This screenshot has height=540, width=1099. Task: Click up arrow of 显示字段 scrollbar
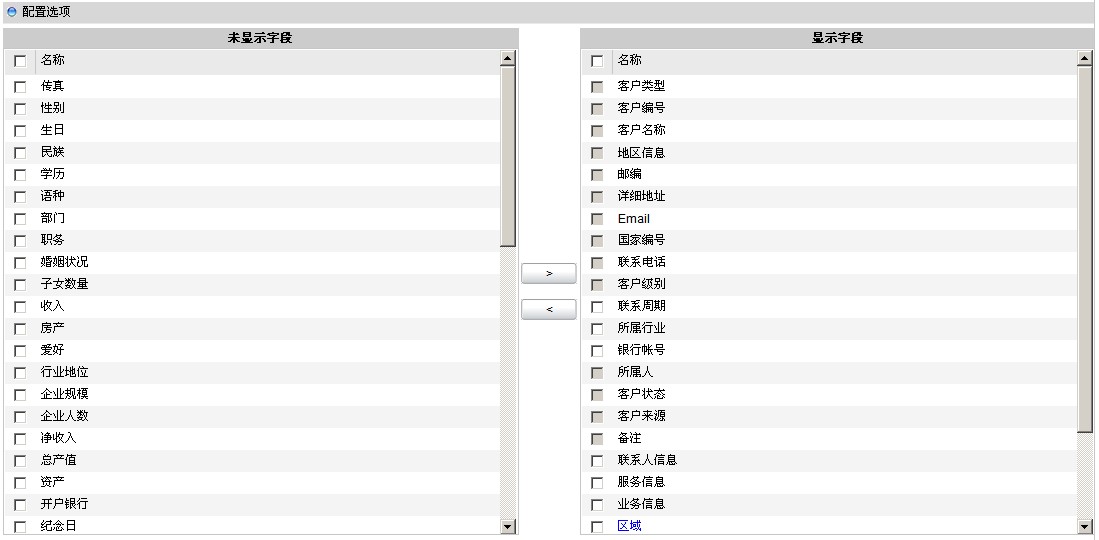[1085, 59]
